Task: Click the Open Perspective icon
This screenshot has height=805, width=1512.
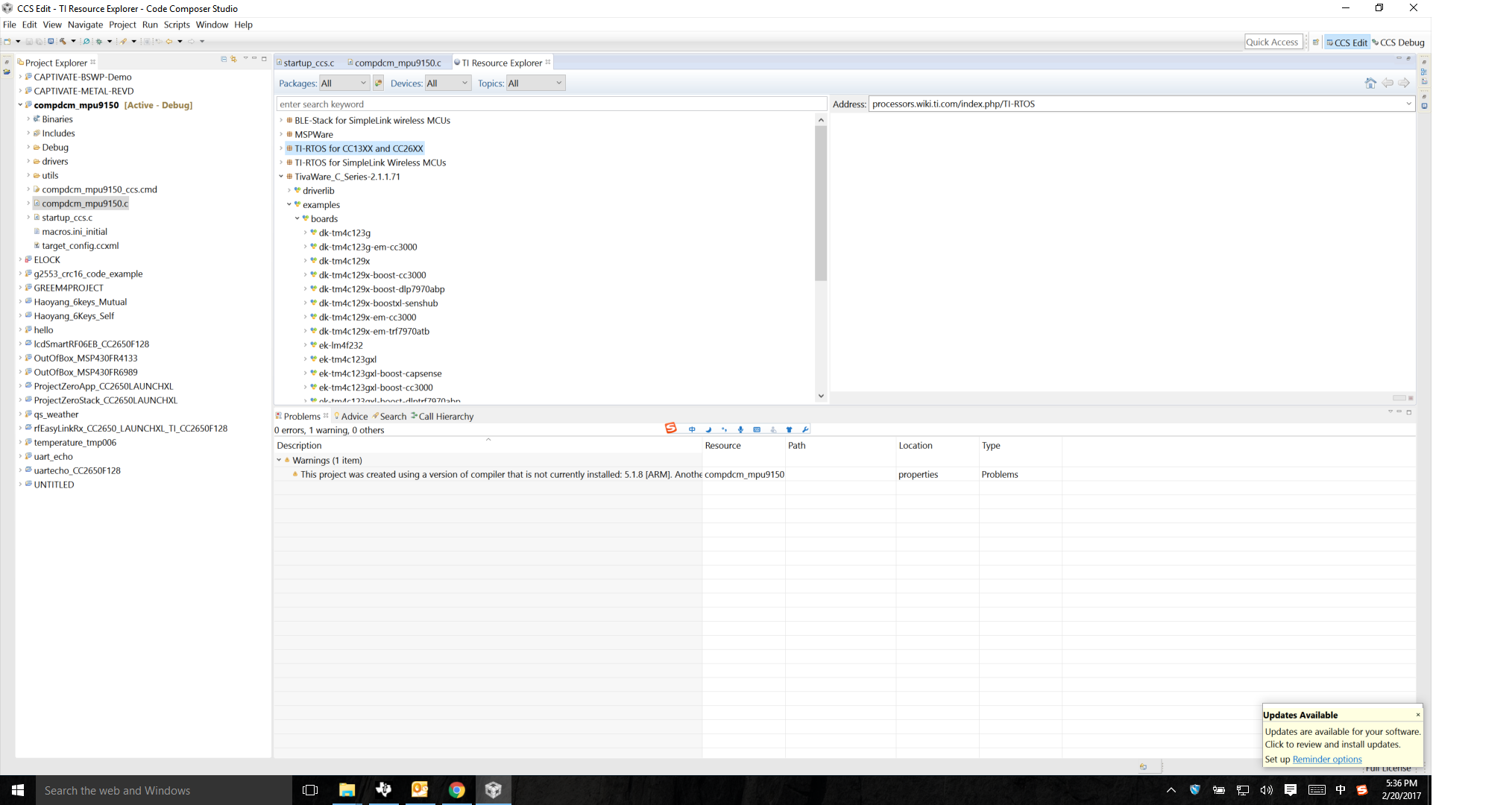Action: [x=1316, y=42]
